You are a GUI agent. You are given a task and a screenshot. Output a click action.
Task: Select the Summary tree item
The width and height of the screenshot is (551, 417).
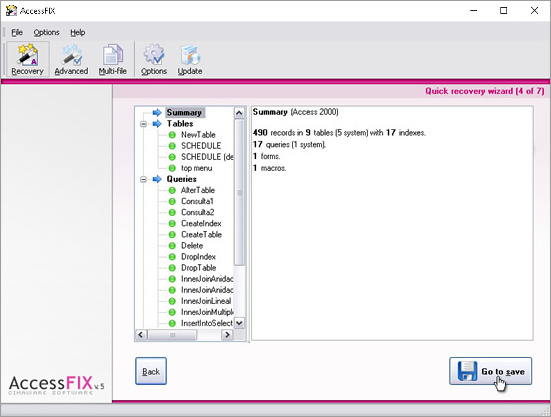pyautogui.click(x=185, y=112)
